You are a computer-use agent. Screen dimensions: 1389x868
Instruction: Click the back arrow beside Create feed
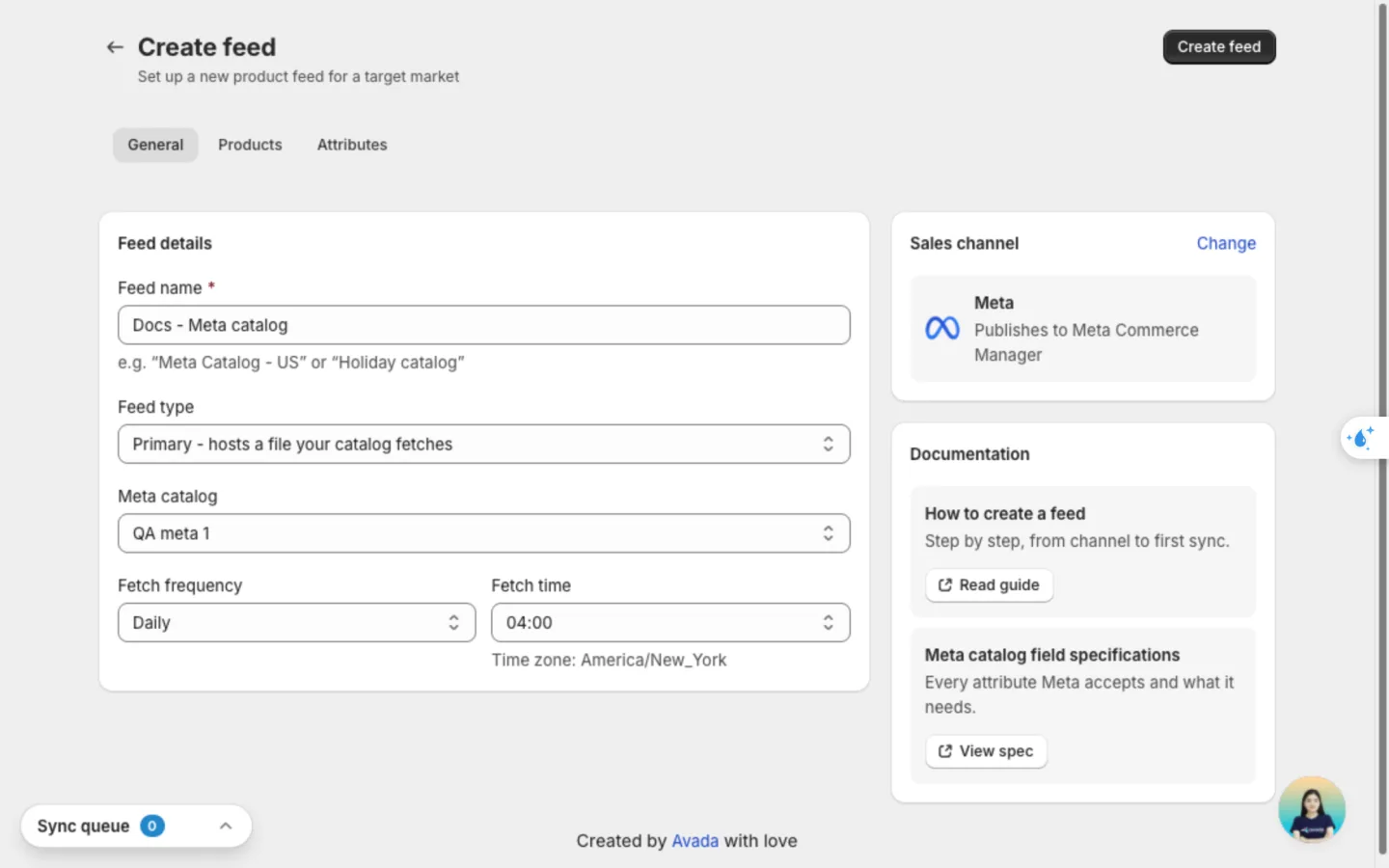pos(115,47)
